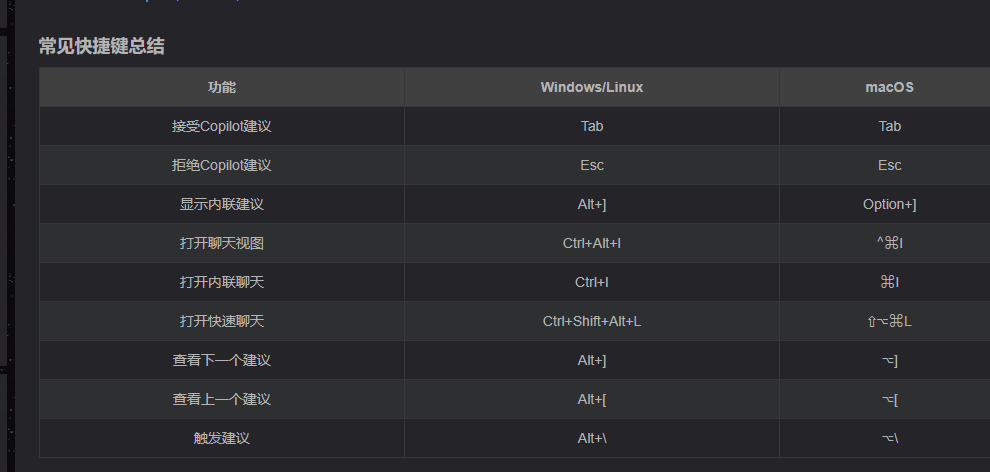Screen dimensions: 990x472
Task: Click Esc in the macOS column
Action: tap(889, 165)
